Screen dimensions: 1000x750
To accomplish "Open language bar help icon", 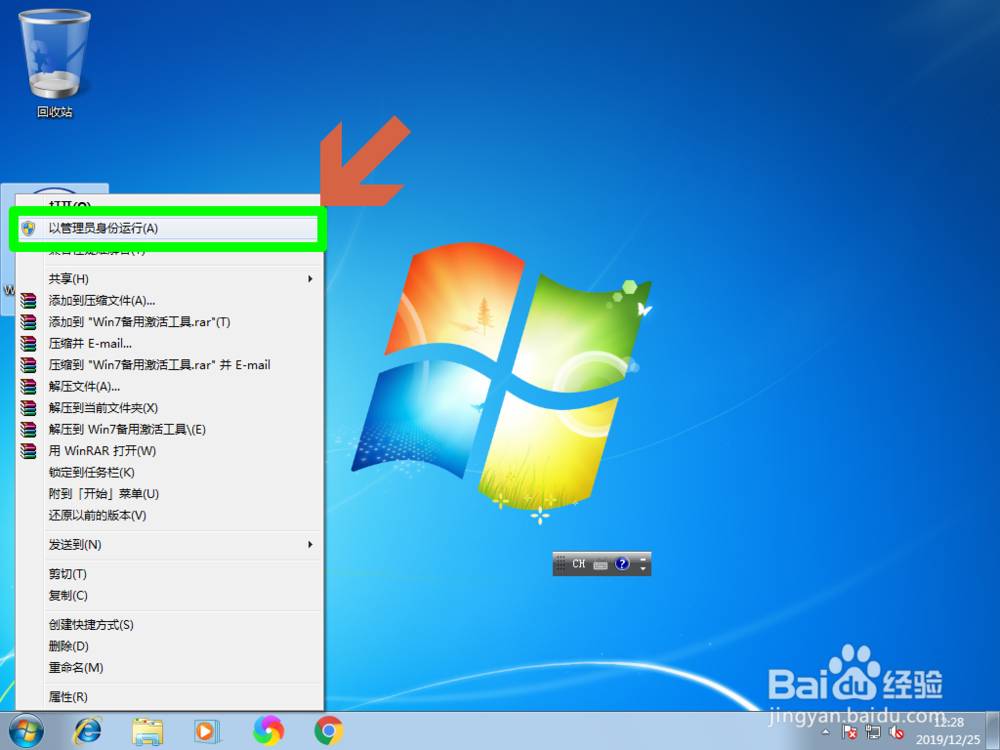I will tap(622, 564).
